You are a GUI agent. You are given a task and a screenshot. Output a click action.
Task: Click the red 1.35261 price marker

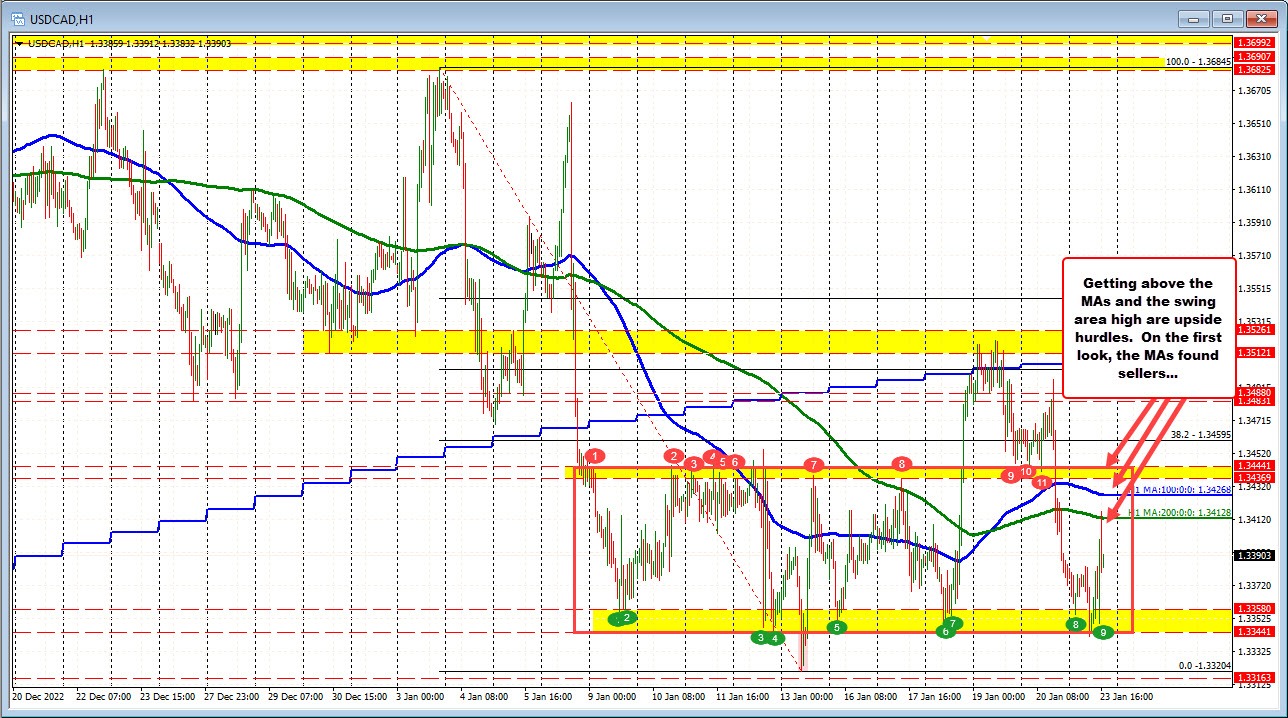click(1258, 330)
